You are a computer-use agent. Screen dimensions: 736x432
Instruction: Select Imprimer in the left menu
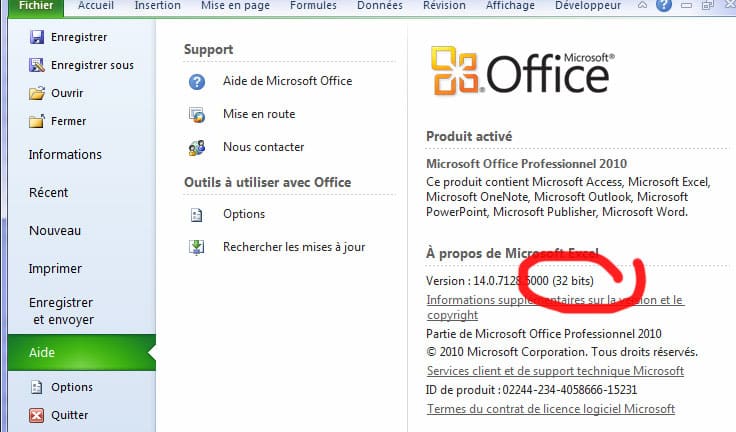point(55,268)
